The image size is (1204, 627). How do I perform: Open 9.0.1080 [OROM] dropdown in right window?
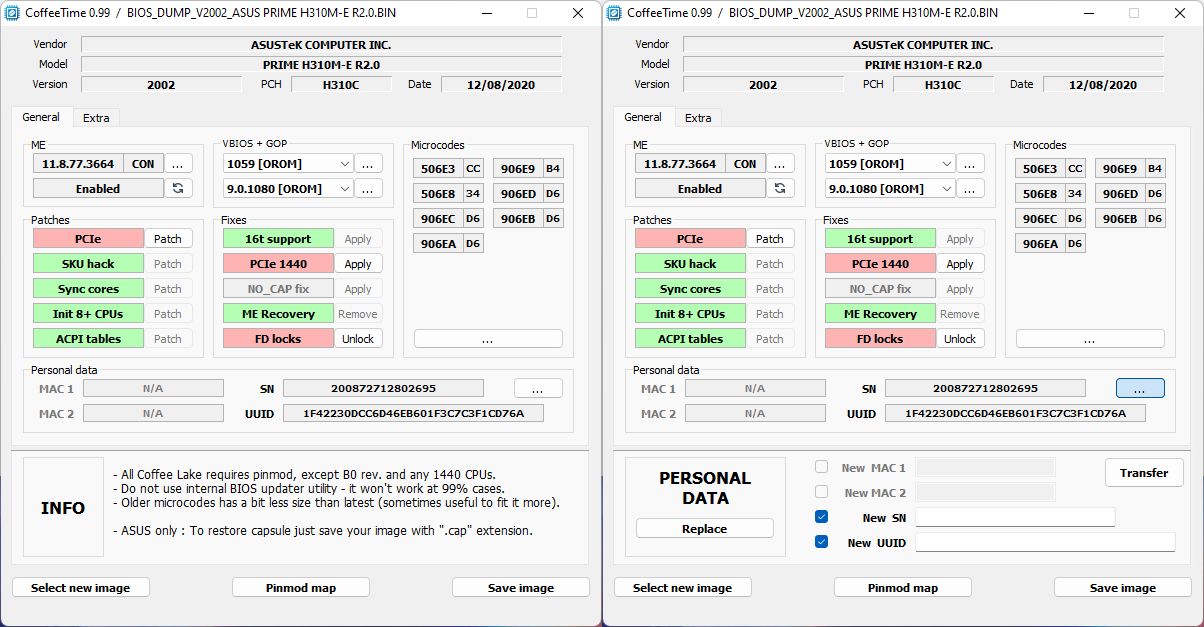point(890,188)
